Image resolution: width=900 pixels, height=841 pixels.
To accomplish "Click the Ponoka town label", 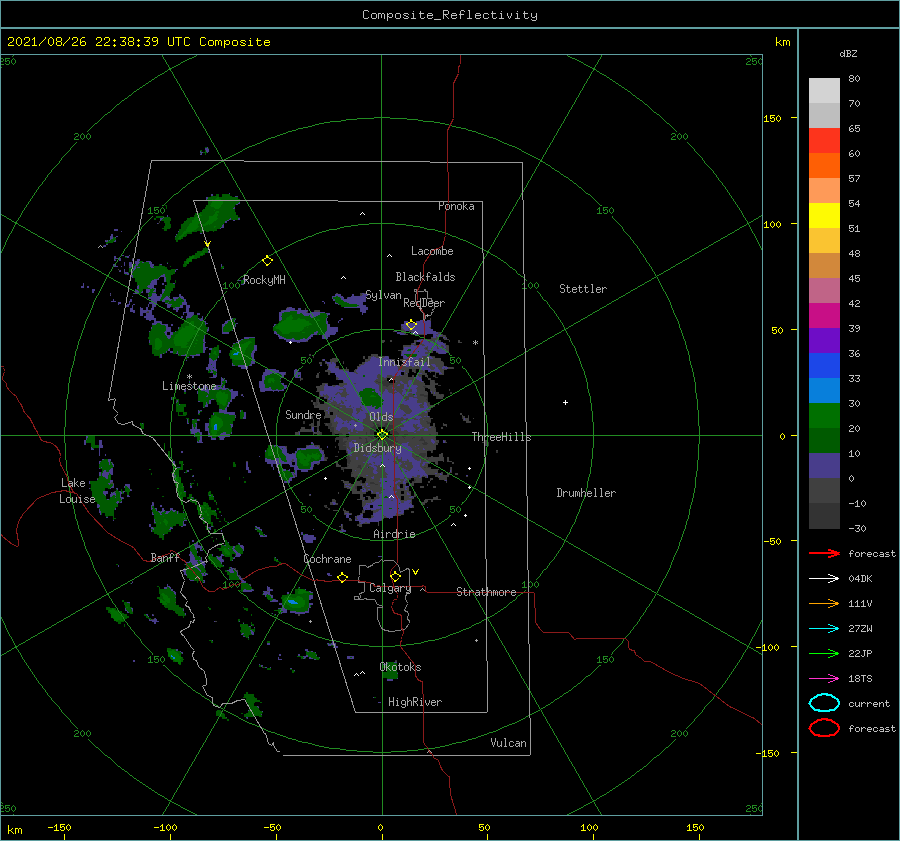I will 456,206.
